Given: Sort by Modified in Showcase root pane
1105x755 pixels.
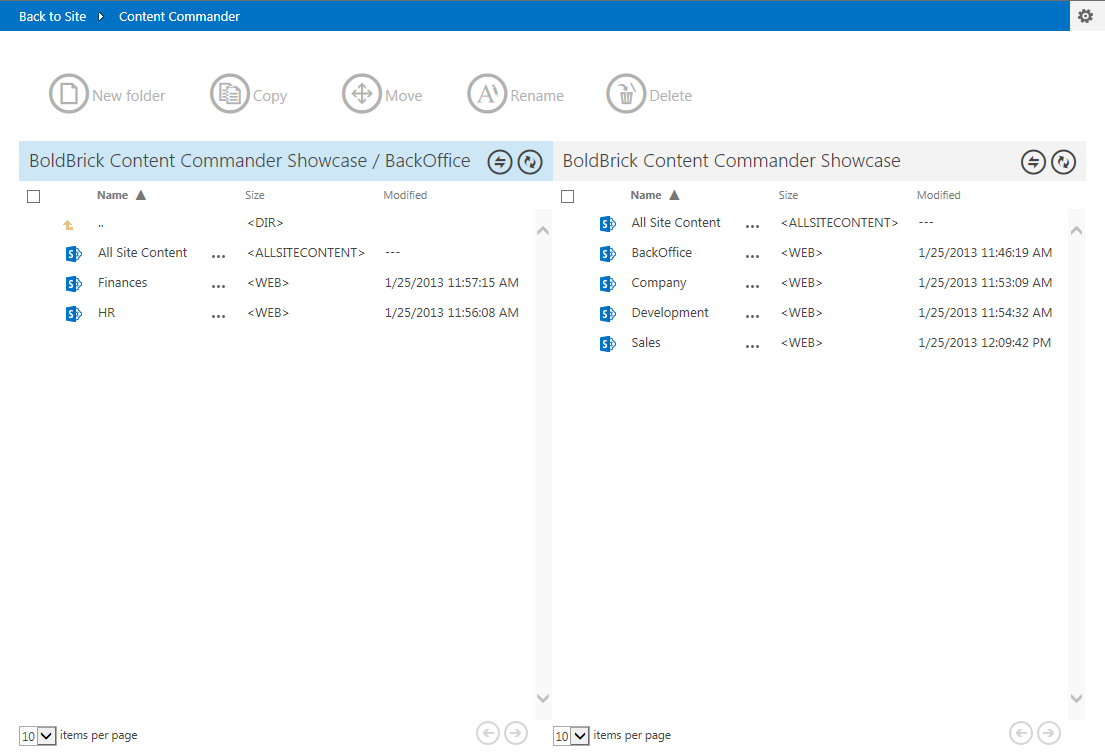Looking at the screenshot, I should pyautogui.click(x=939, y=195).
